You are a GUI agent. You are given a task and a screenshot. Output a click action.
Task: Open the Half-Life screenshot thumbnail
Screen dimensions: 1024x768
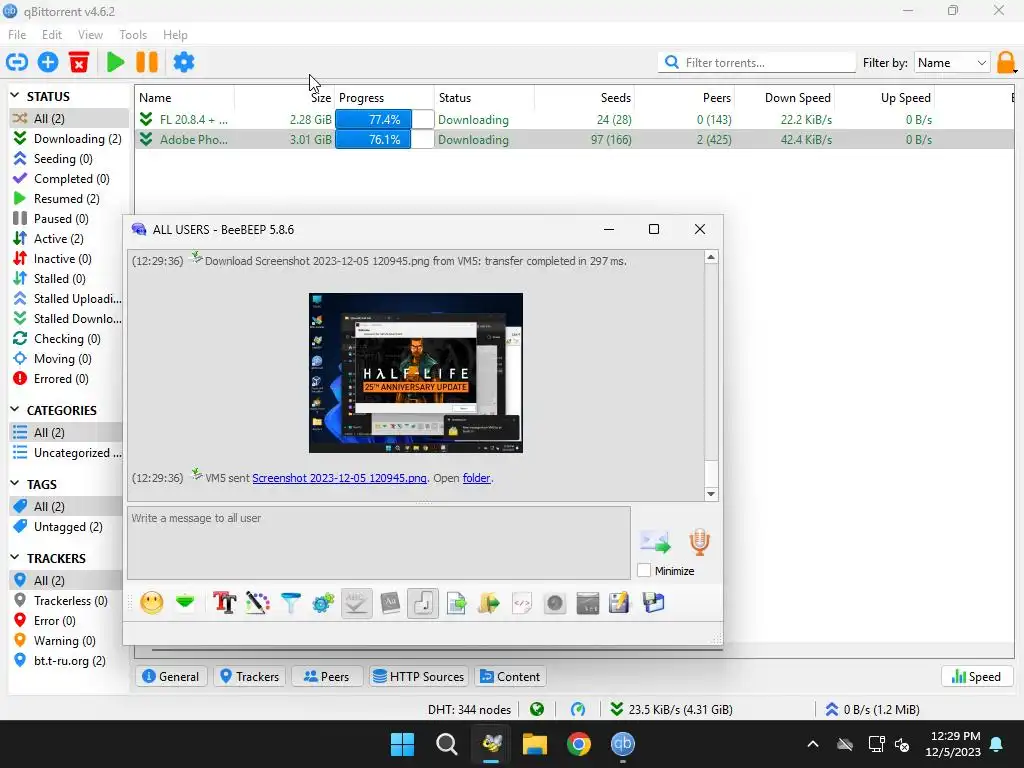416,373
